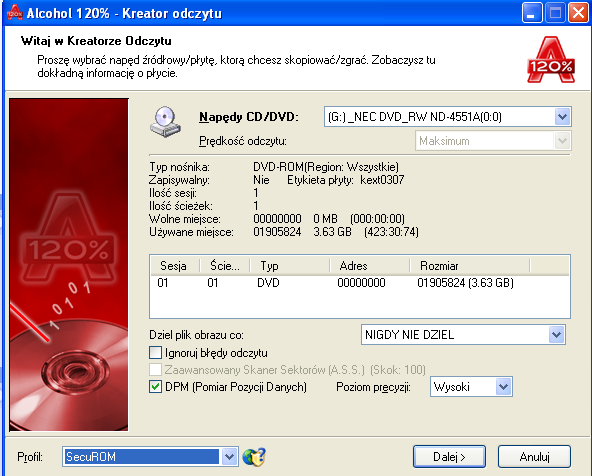Open the Poziom precyzji dropdown
Image resolution: width=592 pixels, height=476 pixels.
pos(503,387)
